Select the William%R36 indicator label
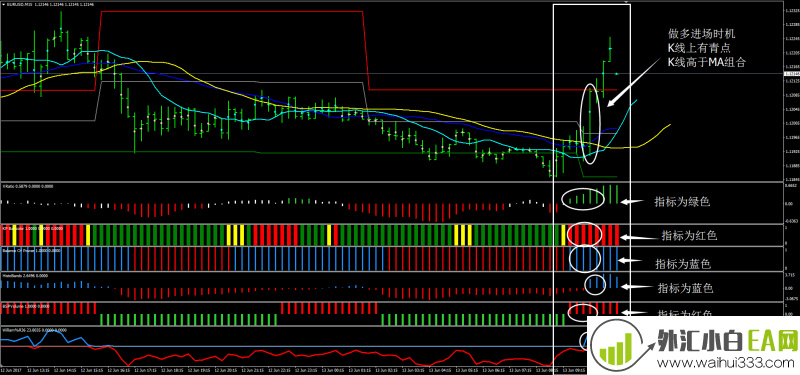The image size is (800, 375). point(11,330)
